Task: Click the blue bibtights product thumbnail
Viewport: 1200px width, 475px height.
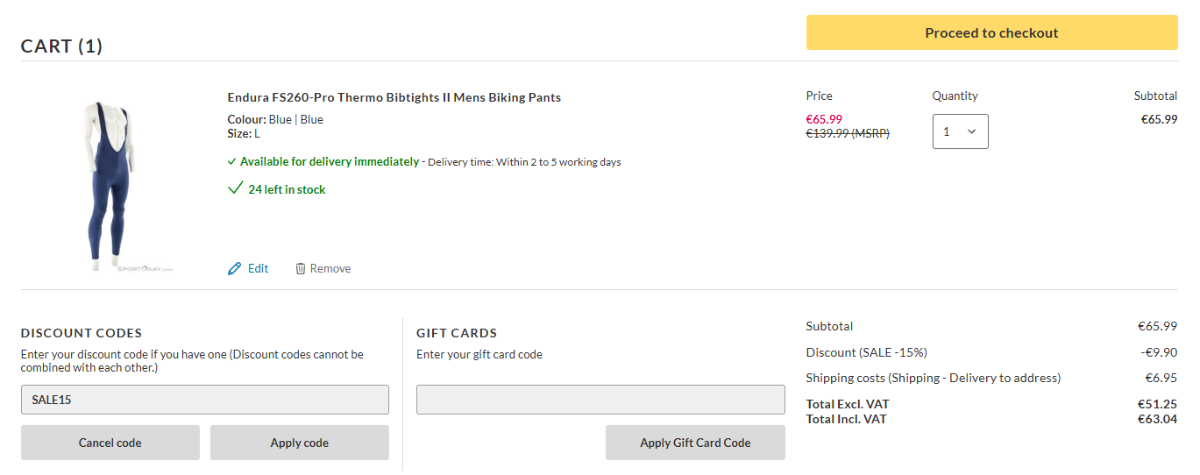Action: pyautogui.click(x=107, y=185)
